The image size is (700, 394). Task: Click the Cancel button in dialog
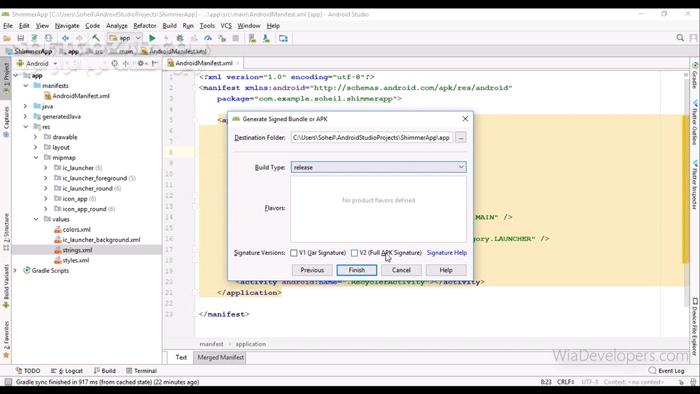(401, 270)
